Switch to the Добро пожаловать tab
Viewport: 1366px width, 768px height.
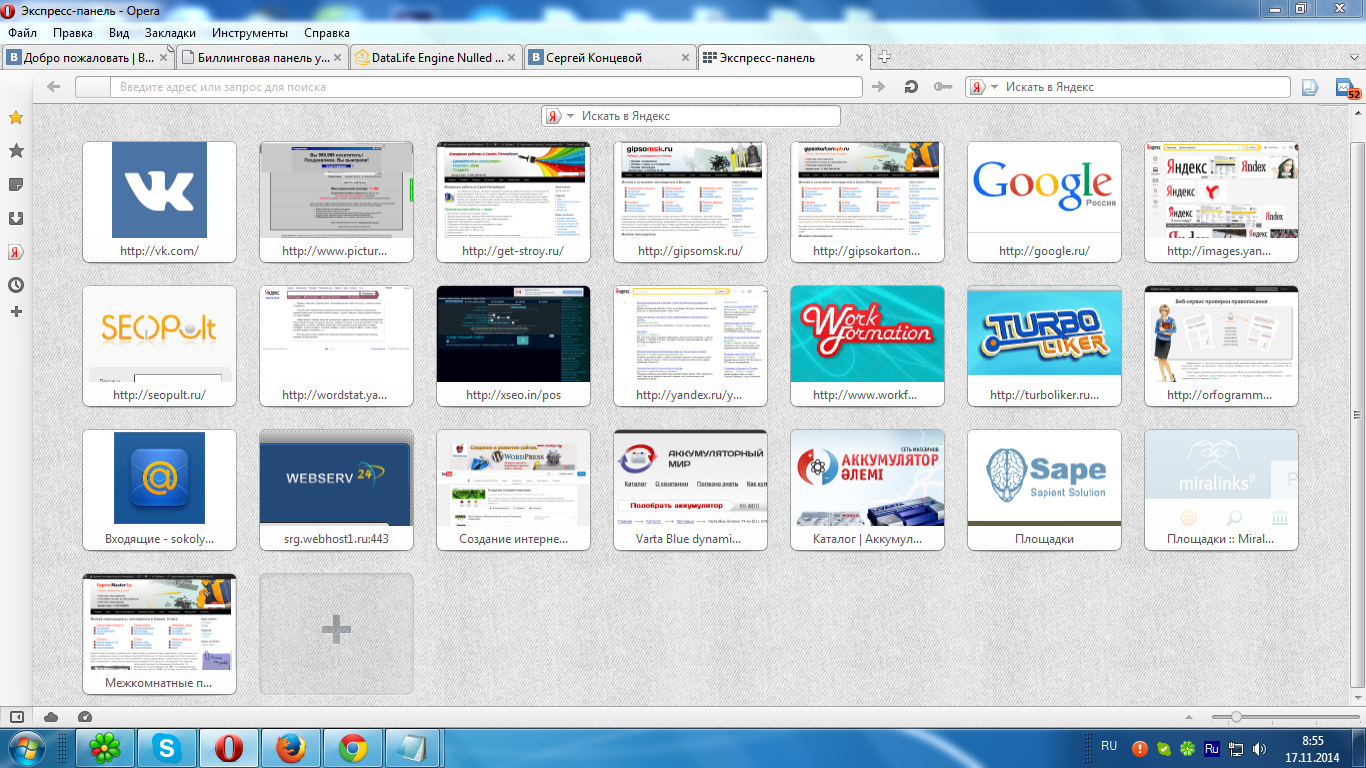(88, 58)
